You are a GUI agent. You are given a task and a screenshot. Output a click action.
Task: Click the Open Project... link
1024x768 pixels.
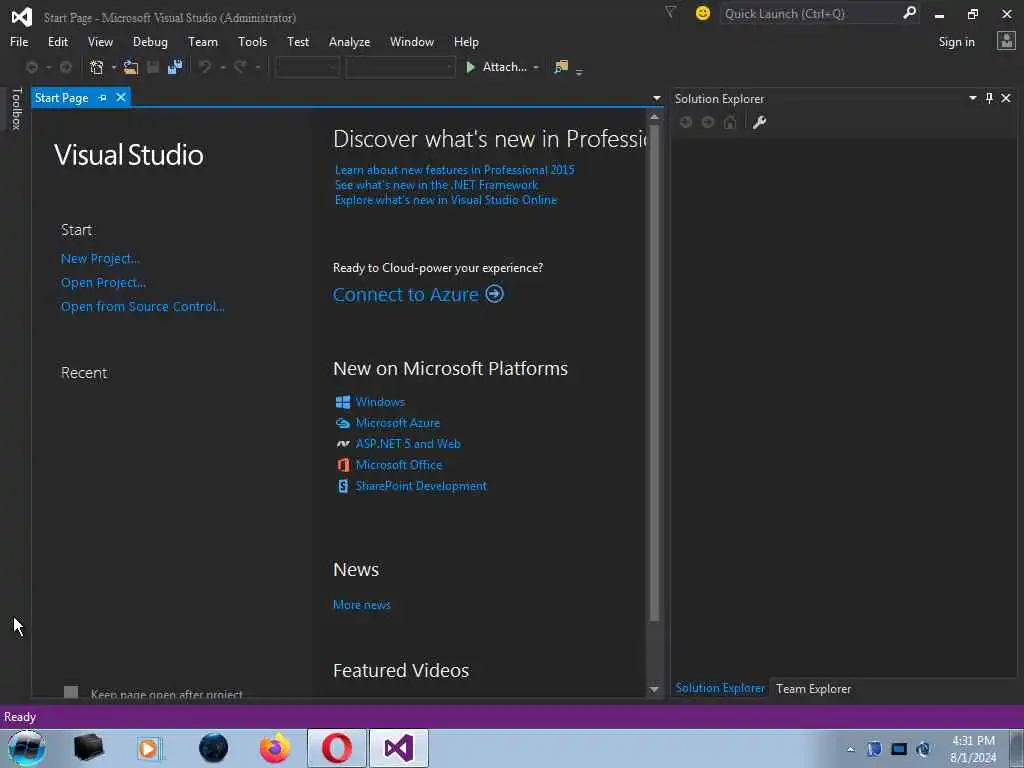tap(103, 283)
